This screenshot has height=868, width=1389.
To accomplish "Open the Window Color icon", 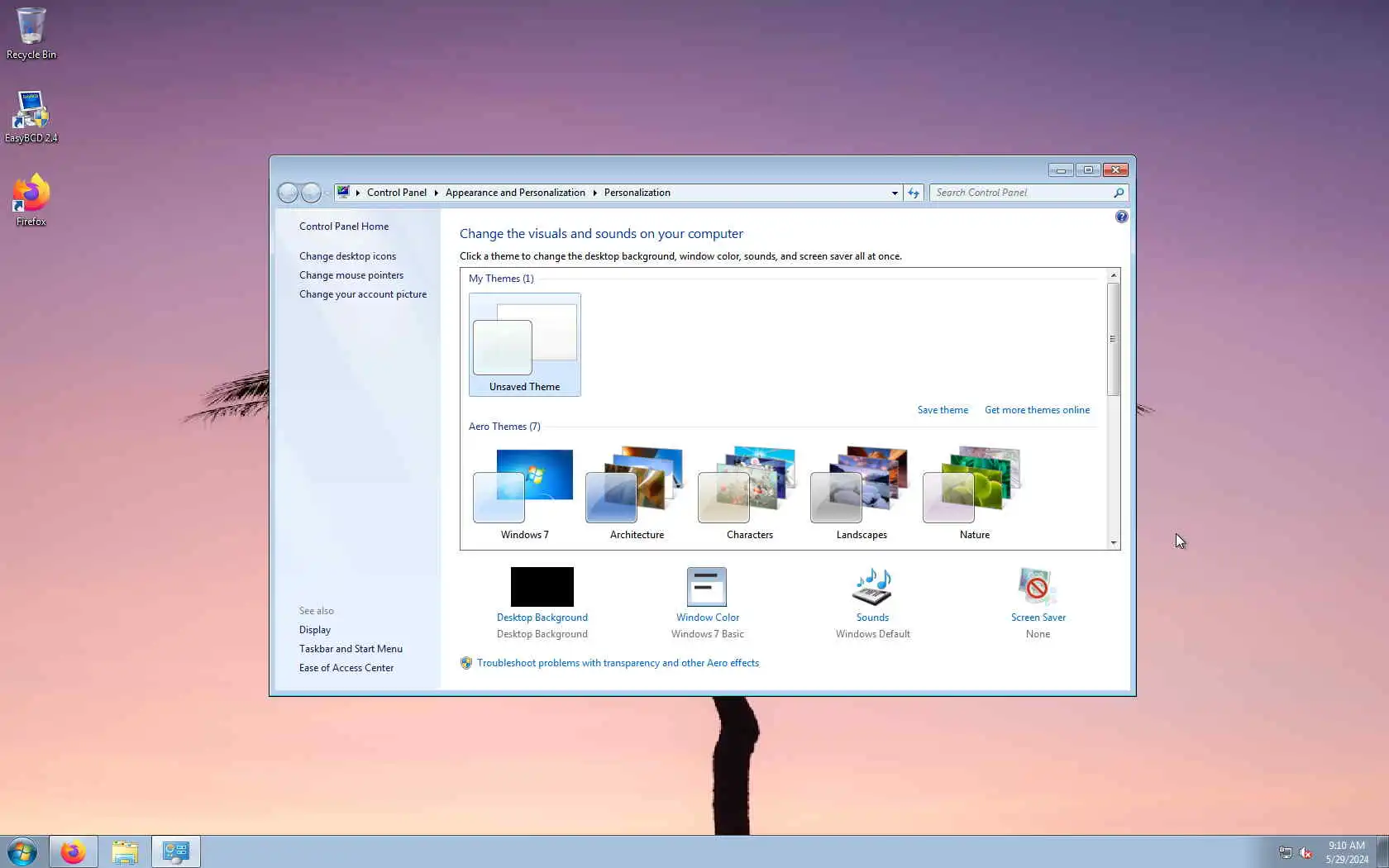I will (707, 587).
